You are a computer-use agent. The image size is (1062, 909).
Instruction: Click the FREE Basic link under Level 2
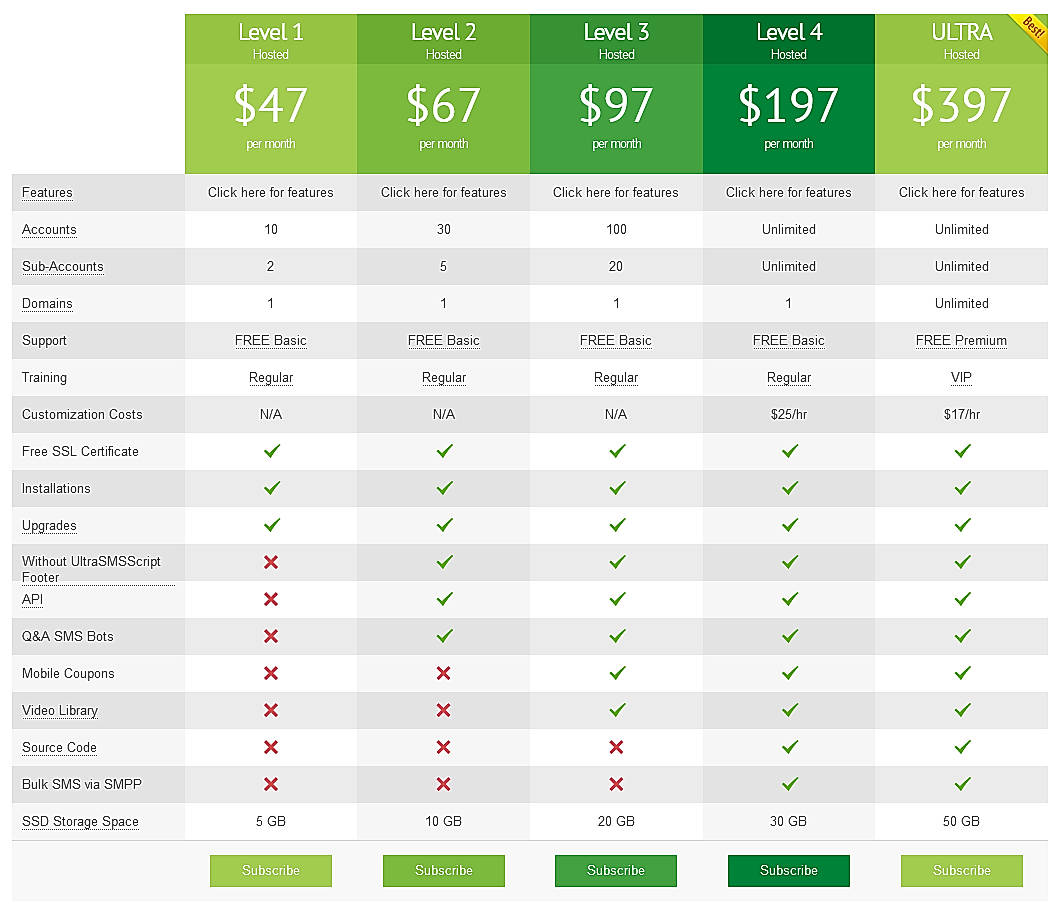pyautogui.click(x=443, y=340)
